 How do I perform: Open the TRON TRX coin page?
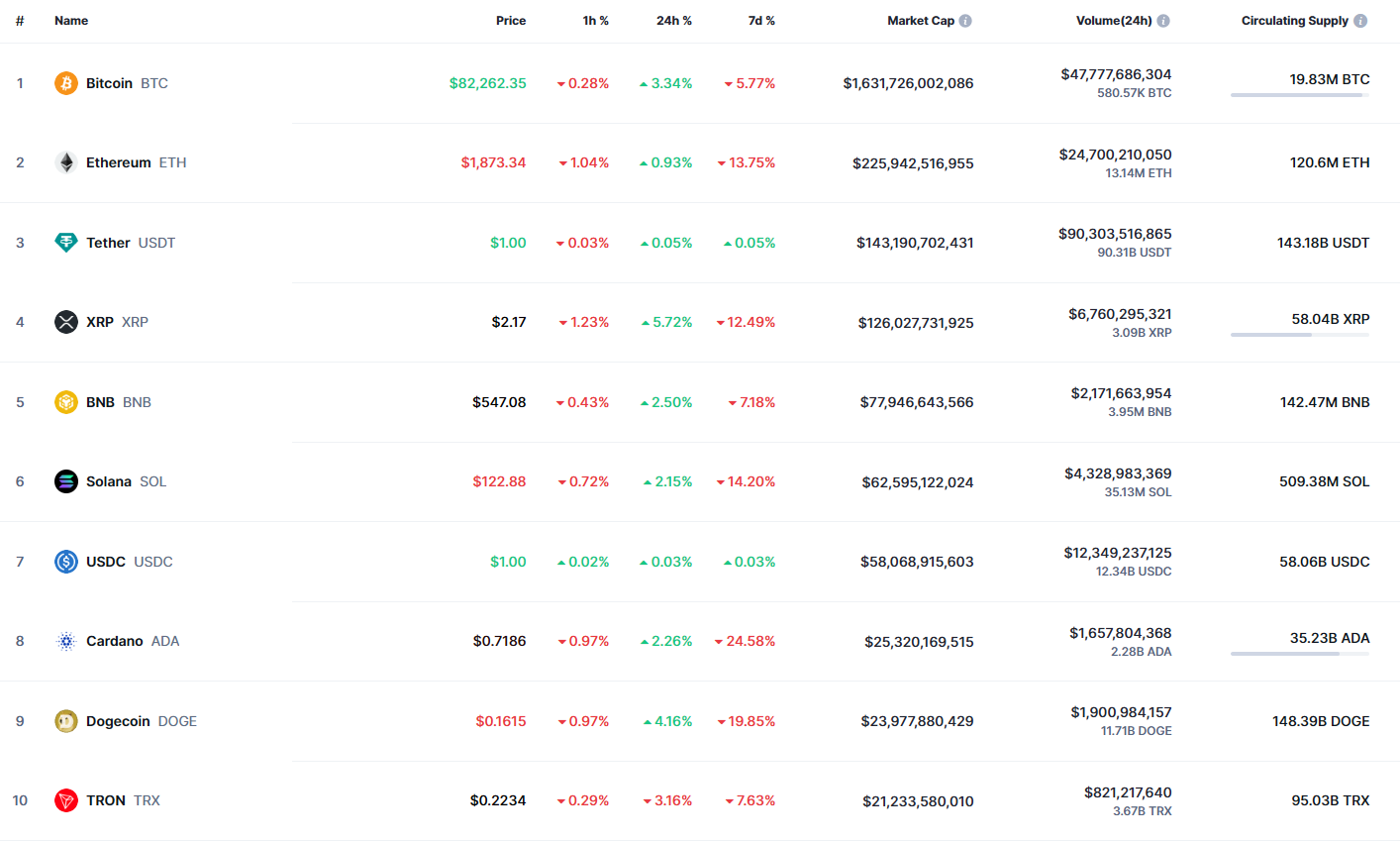click(123, 800)
